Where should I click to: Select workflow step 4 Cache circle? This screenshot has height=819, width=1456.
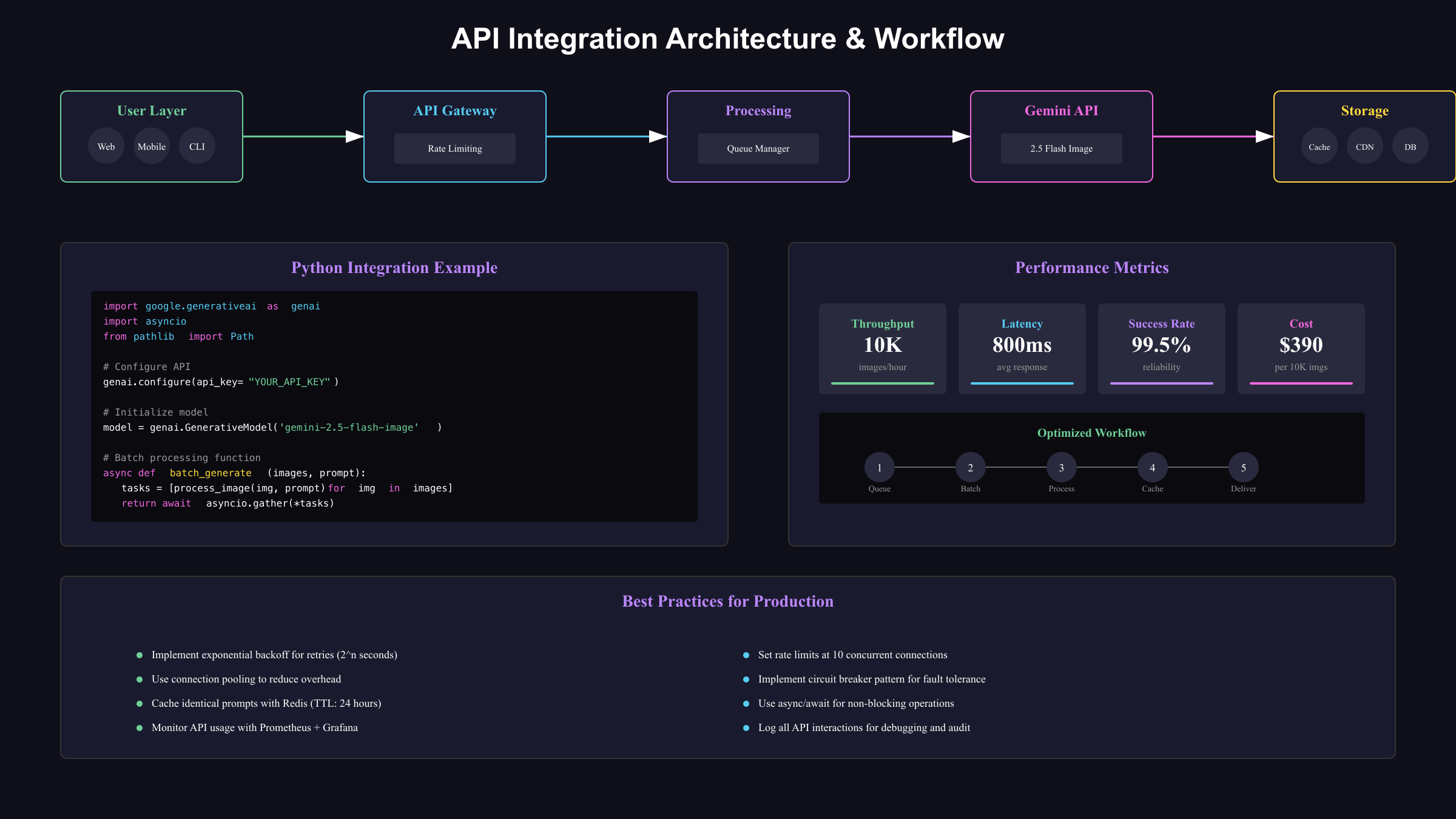point(1153,467)
